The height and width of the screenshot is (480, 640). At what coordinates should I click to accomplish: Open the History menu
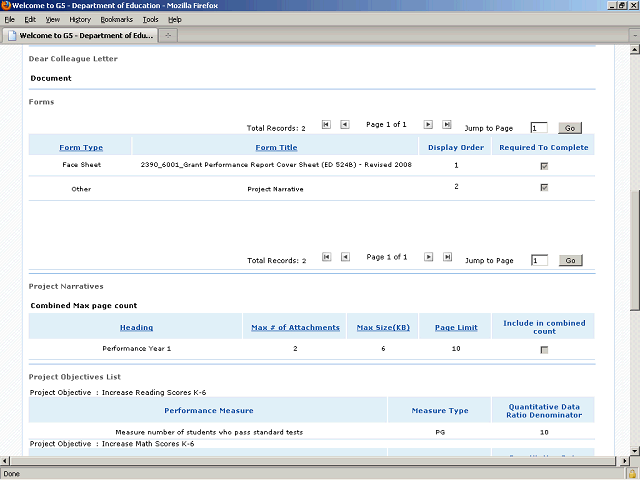80,19
